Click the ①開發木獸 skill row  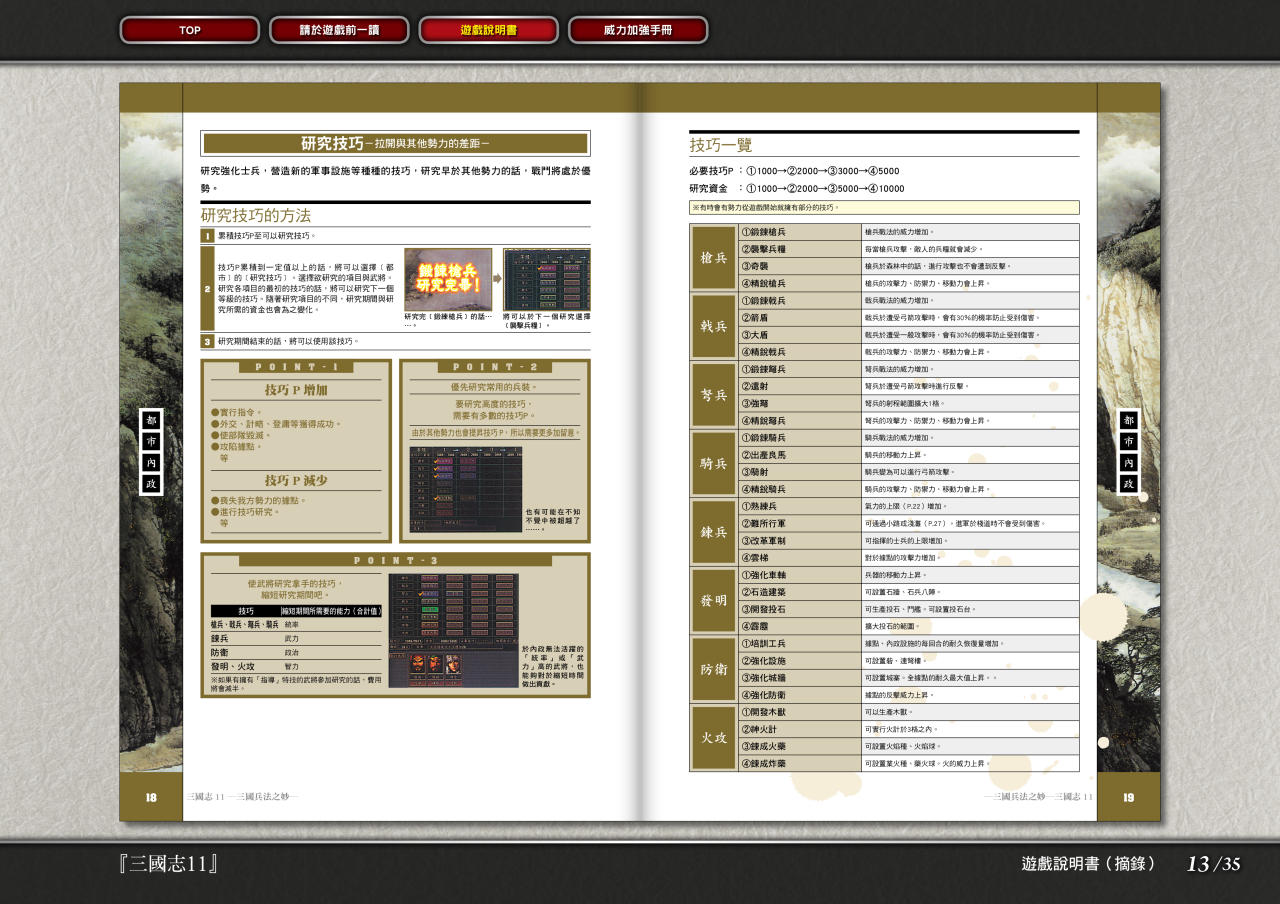[x=908, y=712]
